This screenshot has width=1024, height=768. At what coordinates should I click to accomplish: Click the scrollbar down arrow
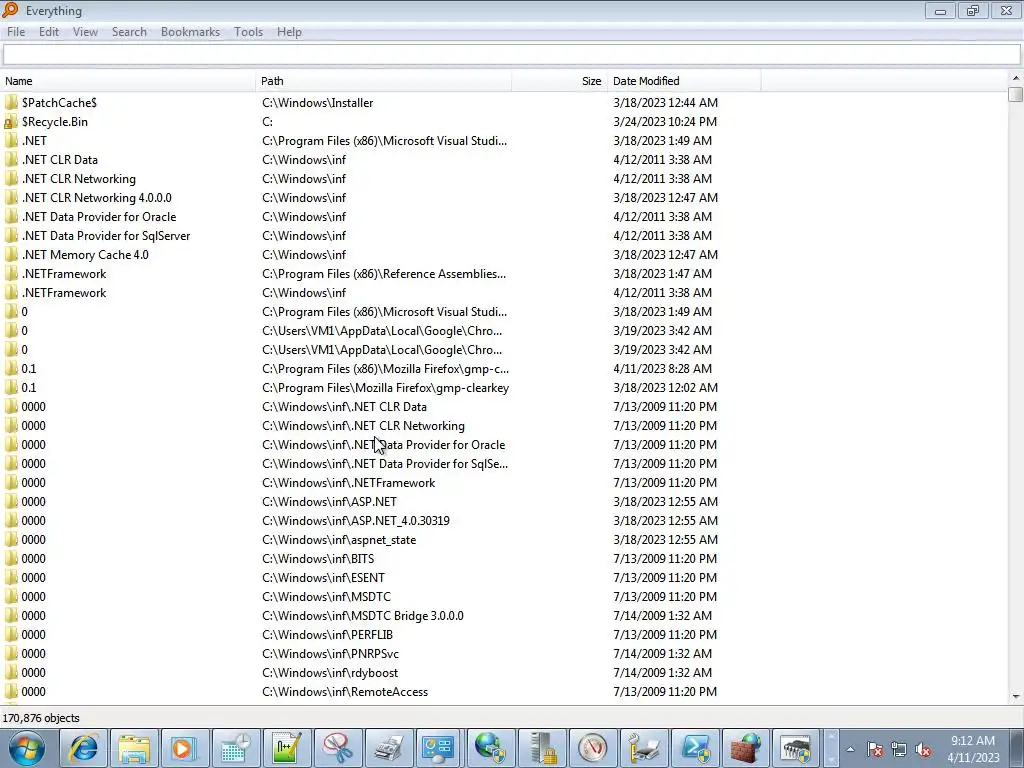pyautogui.click(x=1015, y=696)
